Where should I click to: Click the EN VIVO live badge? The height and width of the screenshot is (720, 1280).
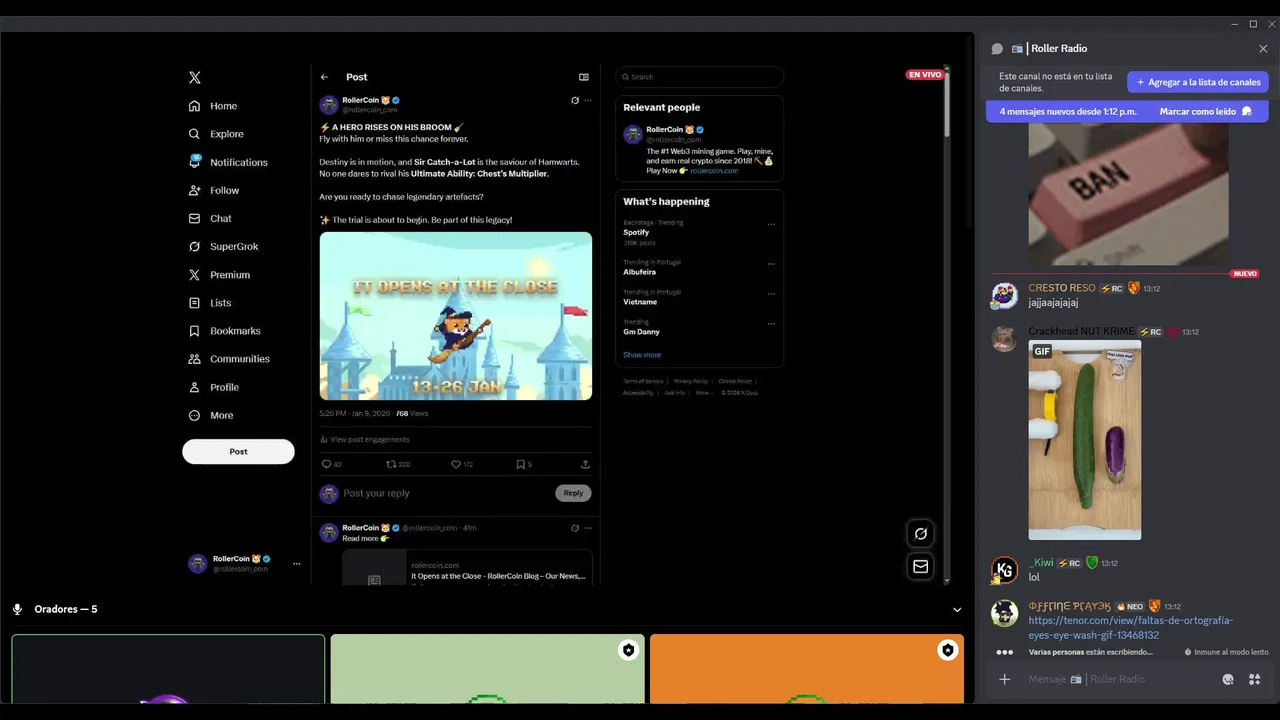tap(925, 75)
